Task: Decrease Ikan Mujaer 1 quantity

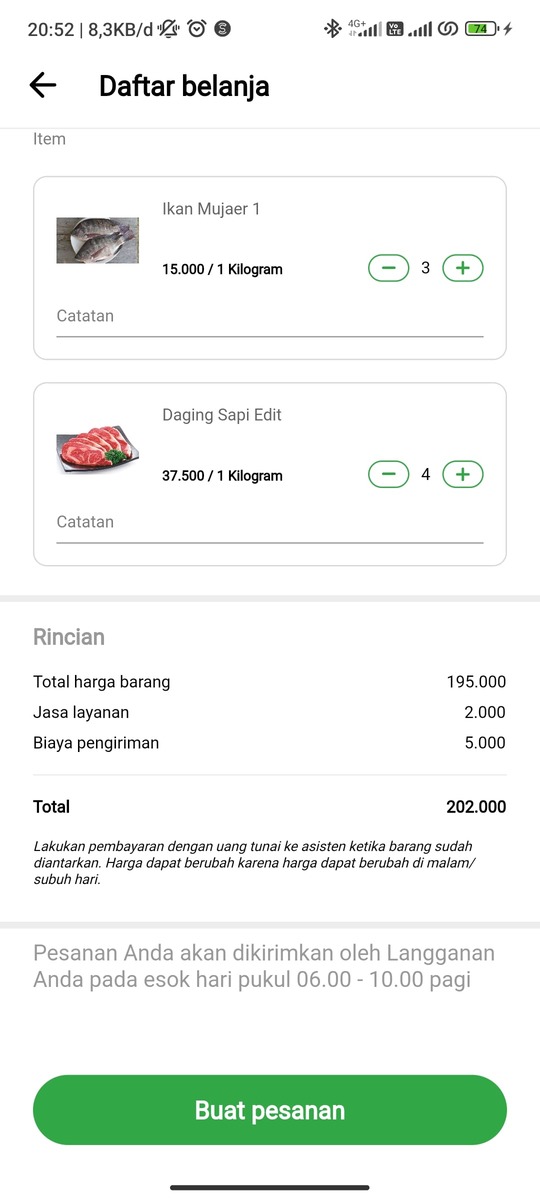Action: (389, 268)
